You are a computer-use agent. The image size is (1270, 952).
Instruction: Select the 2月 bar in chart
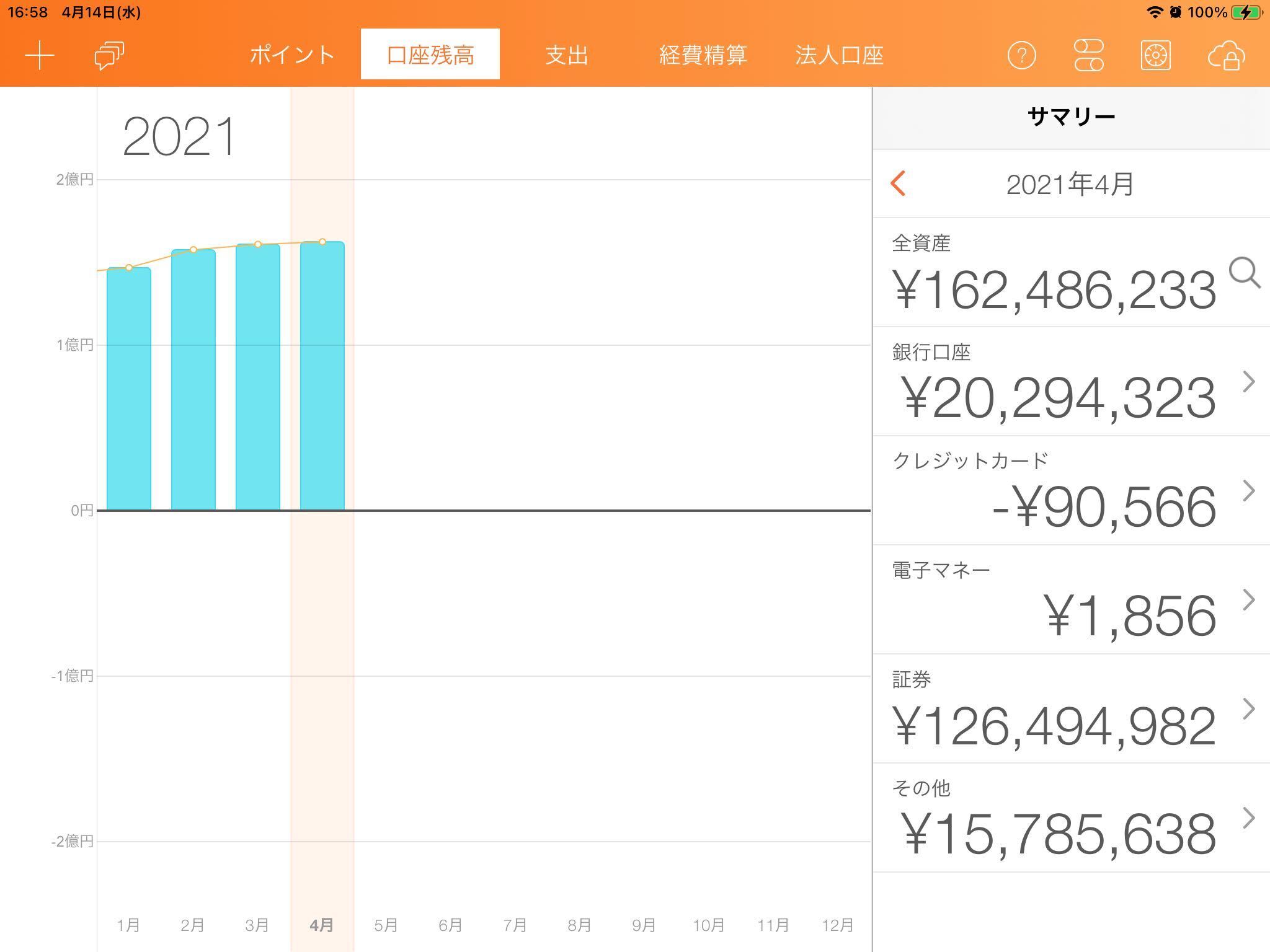tap(193, 380)
